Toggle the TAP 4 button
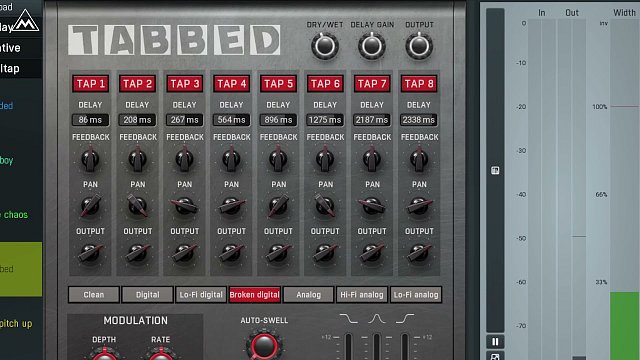Image resolution: width=640 pixels, height=360 pixels. pyautogui.click(x=231, y=84)
